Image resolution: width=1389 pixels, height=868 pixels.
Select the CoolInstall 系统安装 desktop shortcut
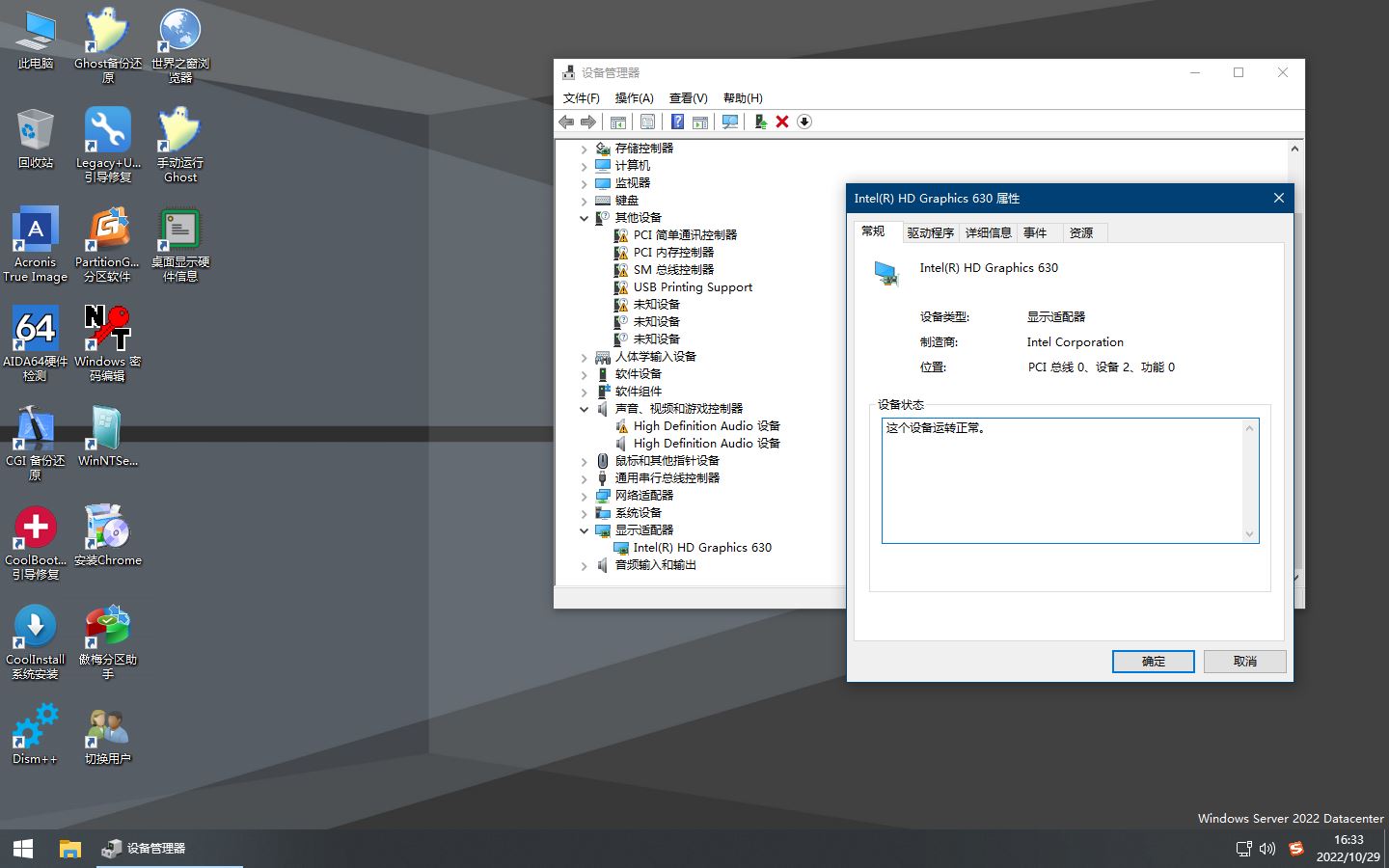(x=36, y=642)
